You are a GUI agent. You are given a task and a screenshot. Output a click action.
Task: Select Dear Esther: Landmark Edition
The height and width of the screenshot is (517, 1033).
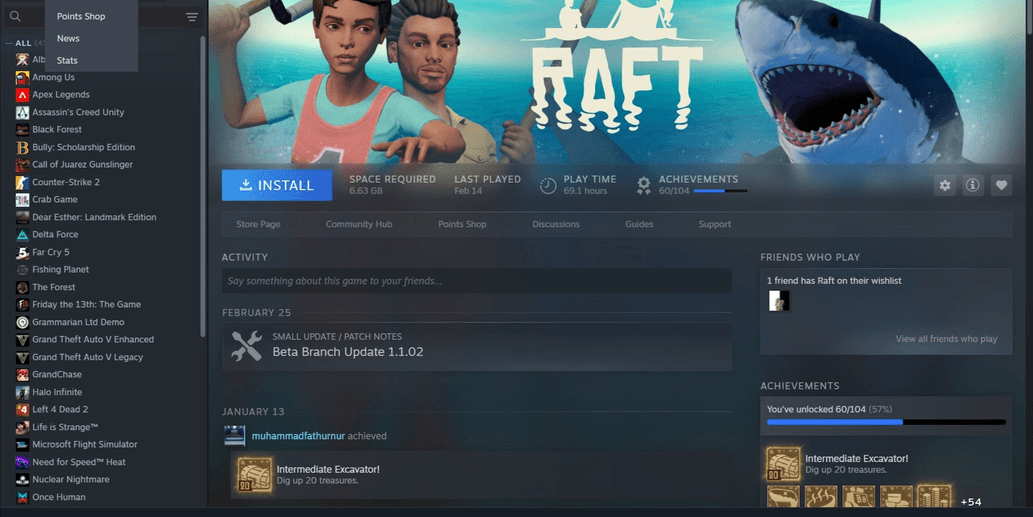[x=94, y=217]
